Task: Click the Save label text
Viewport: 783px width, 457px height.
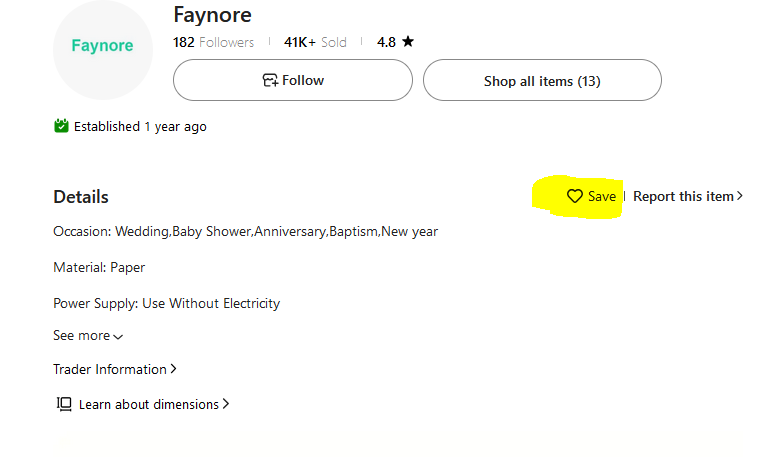Action: pyautogui.click(x=602, y=197)
